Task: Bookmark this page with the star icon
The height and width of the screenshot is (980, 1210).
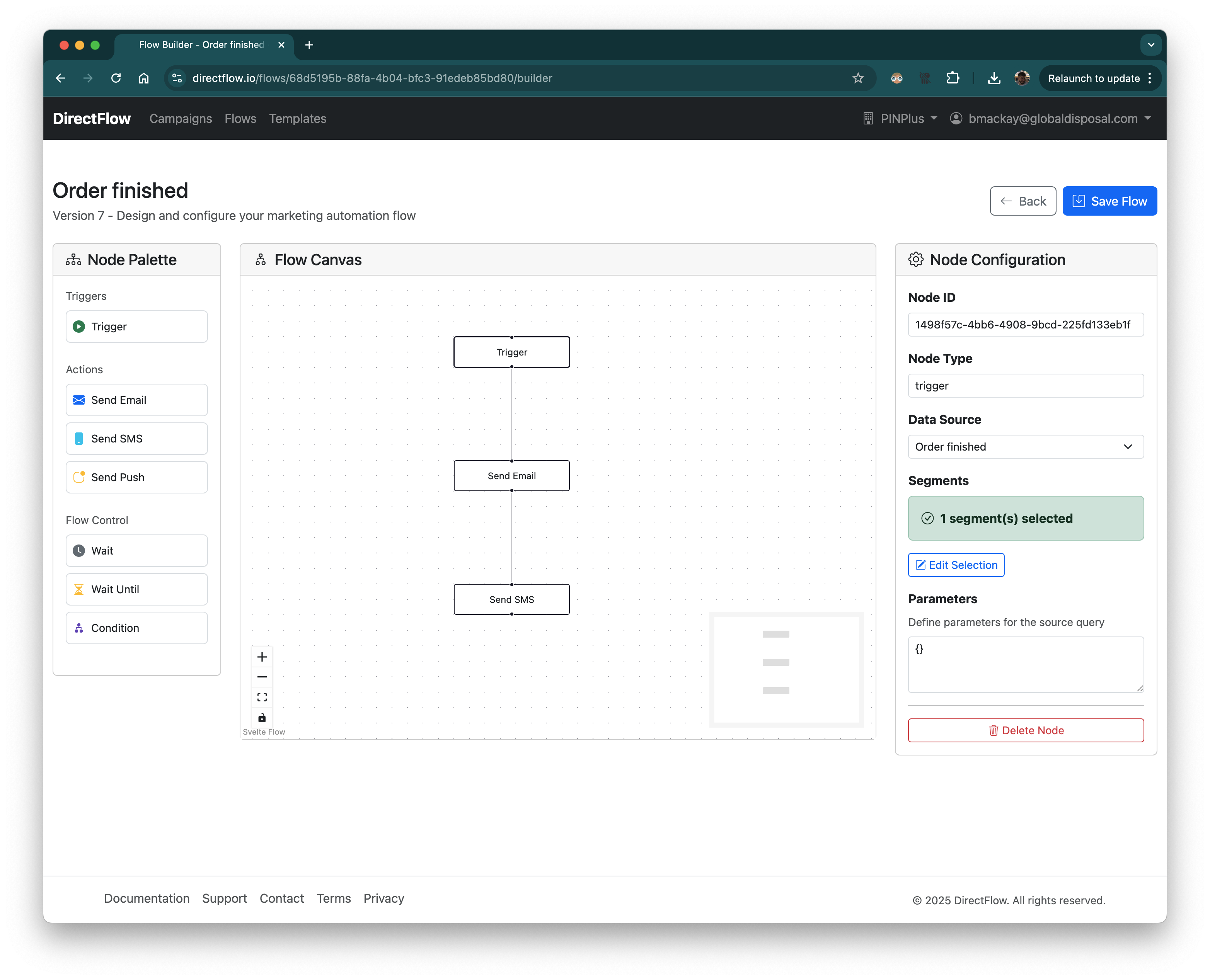Action: 858,78
